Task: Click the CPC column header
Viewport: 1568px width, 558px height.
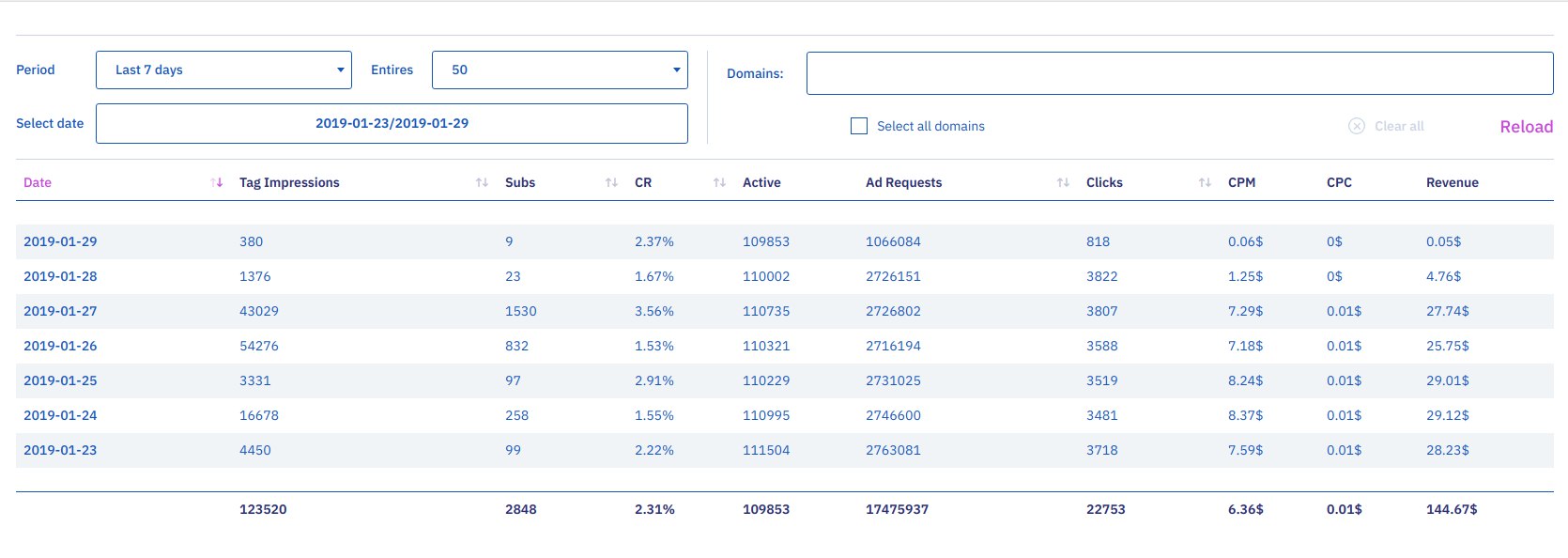Action: [x=1339, y=182]
